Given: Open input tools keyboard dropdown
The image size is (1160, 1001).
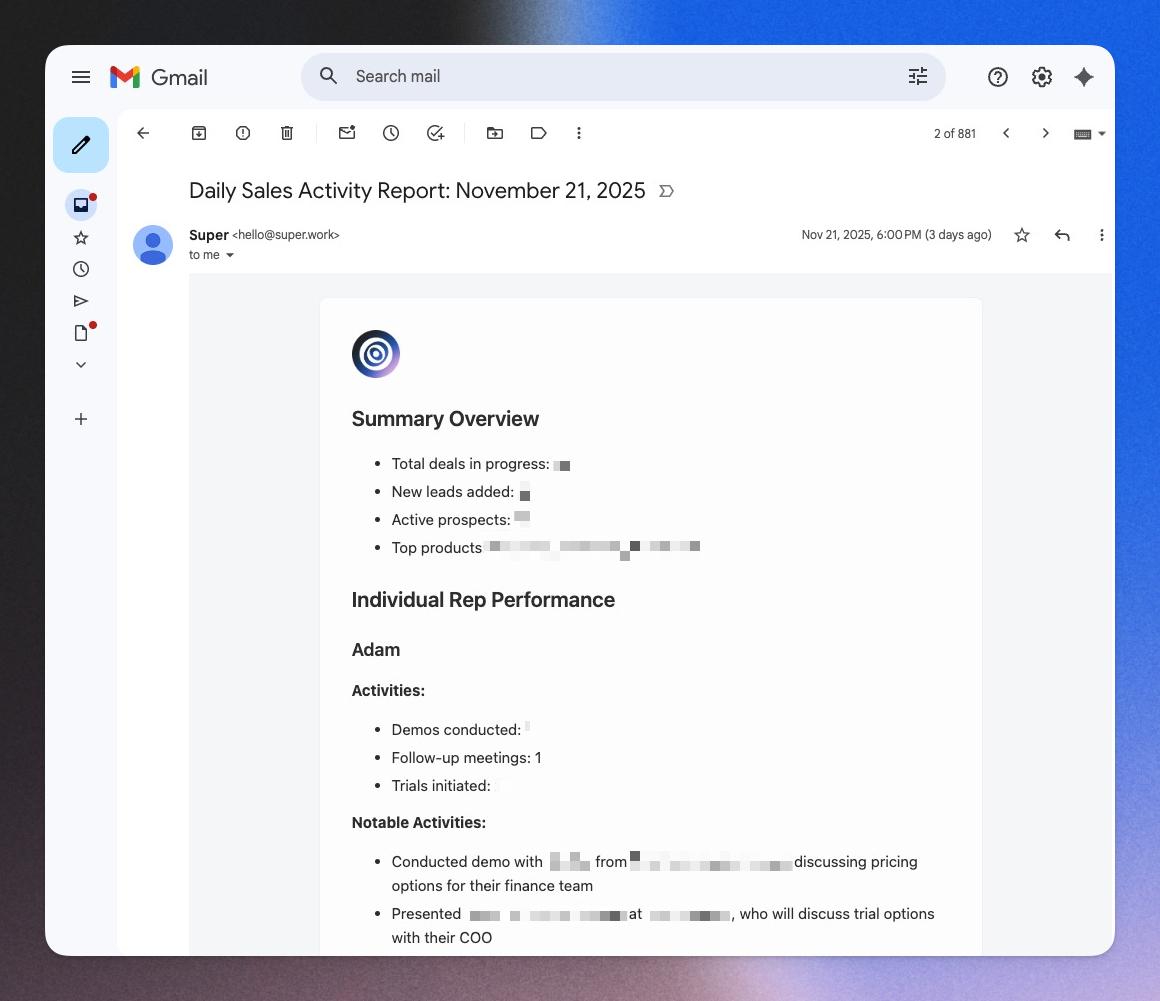Looking at the screenshot, I should click(x=1090, y=134).
